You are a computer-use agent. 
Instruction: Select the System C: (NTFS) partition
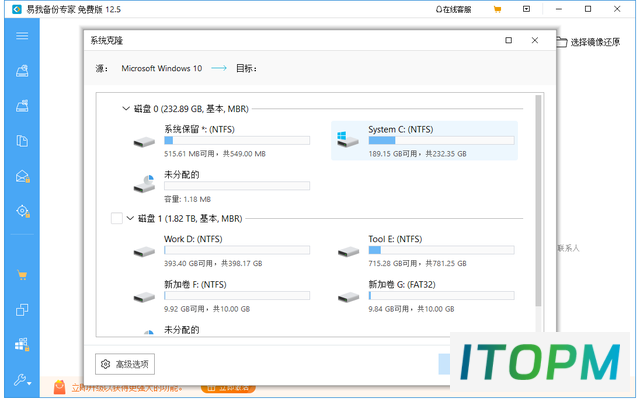424,141
